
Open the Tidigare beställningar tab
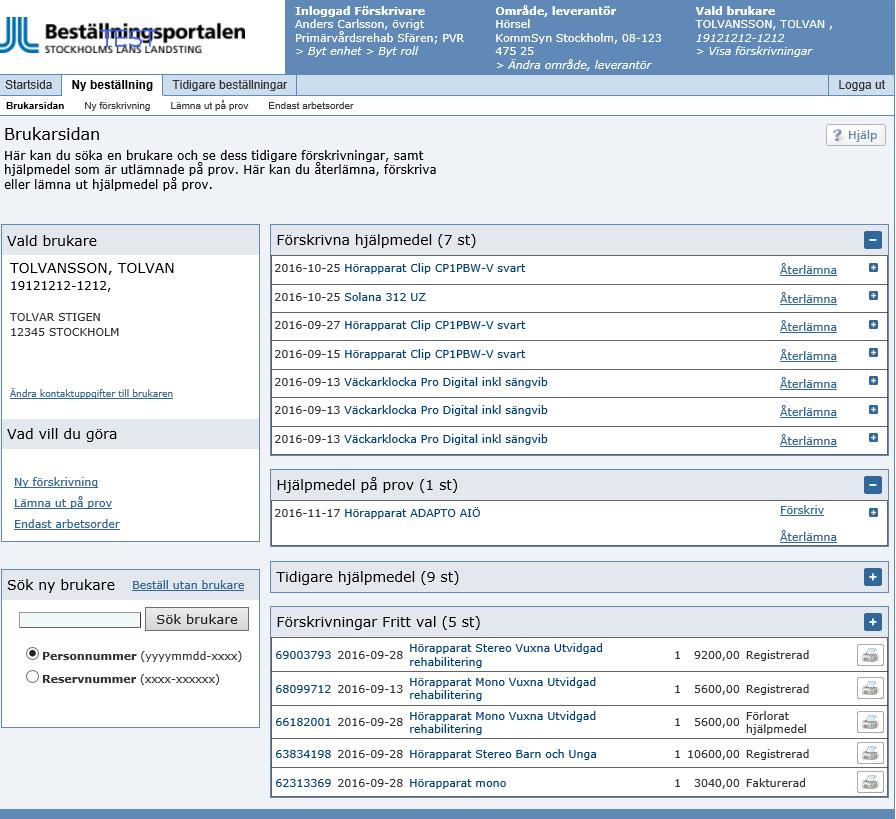pos(230,85)
